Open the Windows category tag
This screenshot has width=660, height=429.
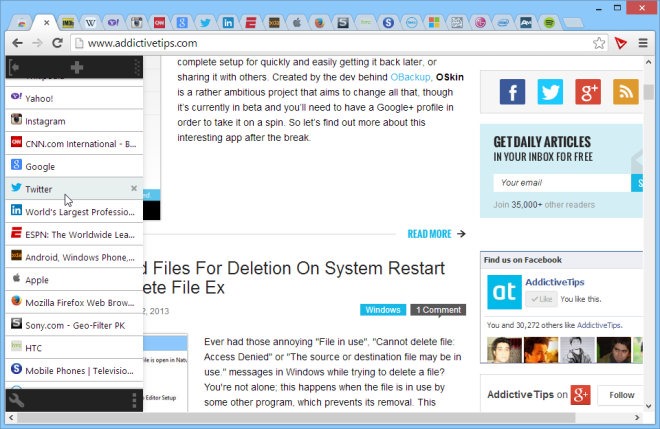coord(383,310)
